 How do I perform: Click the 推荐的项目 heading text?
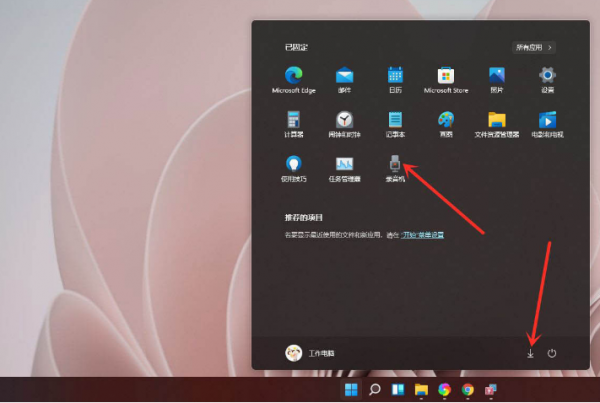coord(303,217)
